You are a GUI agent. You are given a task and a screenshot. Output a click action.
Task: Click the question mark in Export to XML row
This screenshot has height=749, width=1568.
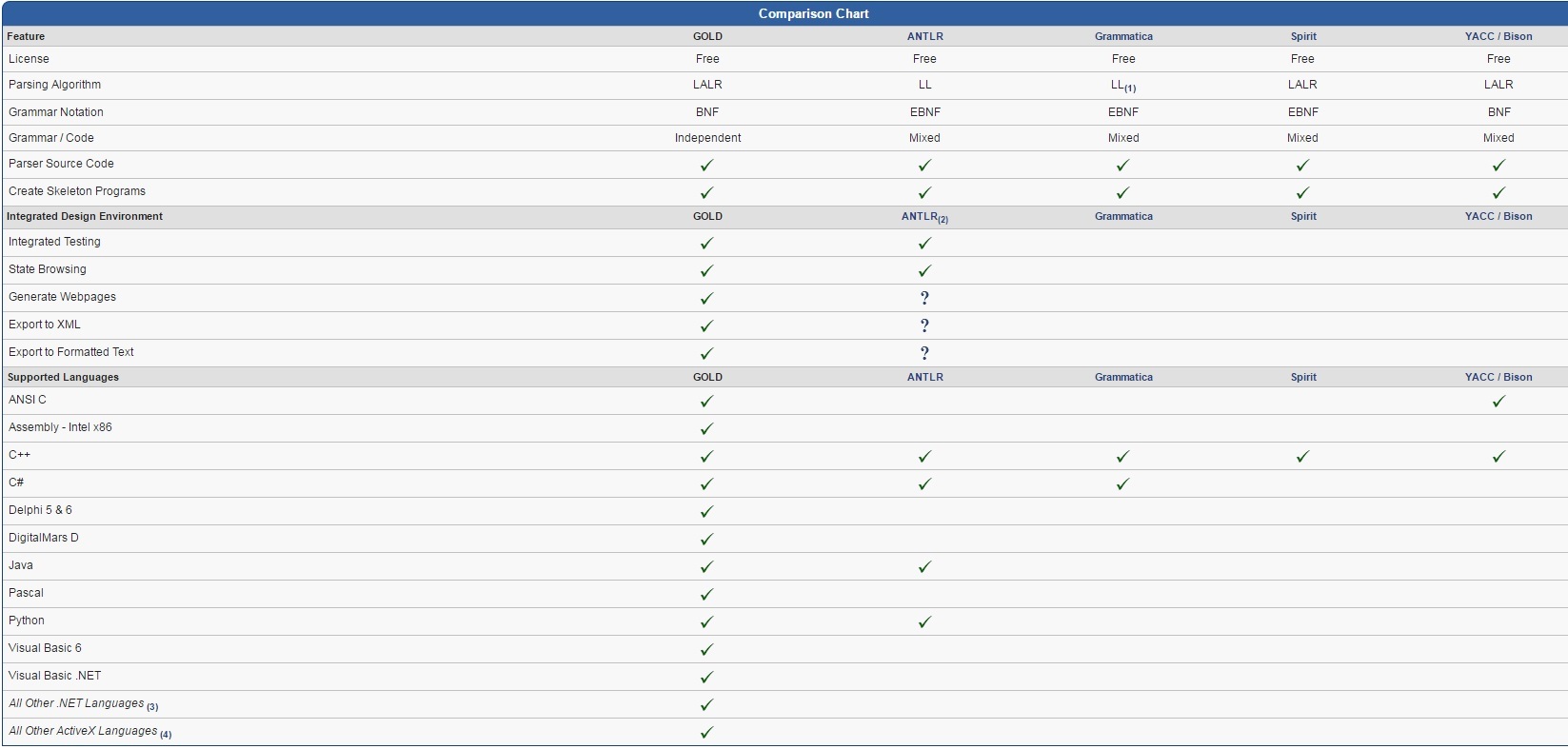tap(924, 325)
